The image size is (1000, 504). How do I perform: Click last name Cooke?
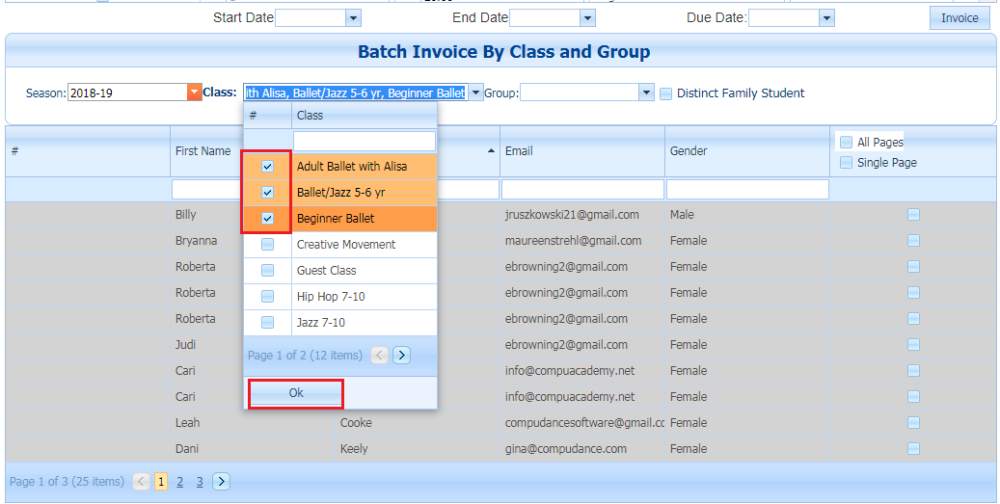356,423
